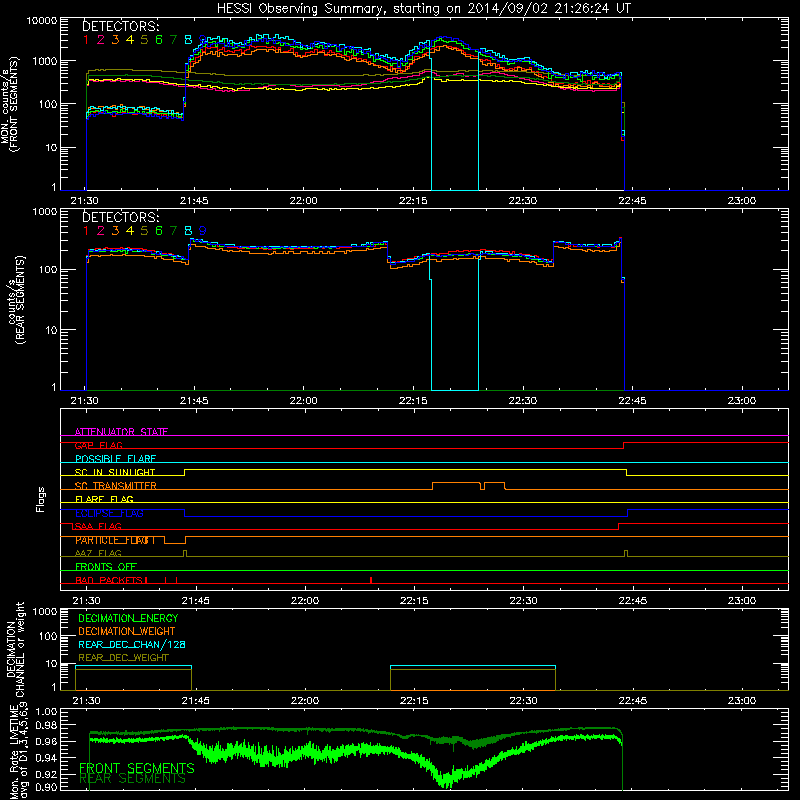Select detector 7 in rear segments legend
The width and height of the screenshot is (800, 800).
pos(173,231)
